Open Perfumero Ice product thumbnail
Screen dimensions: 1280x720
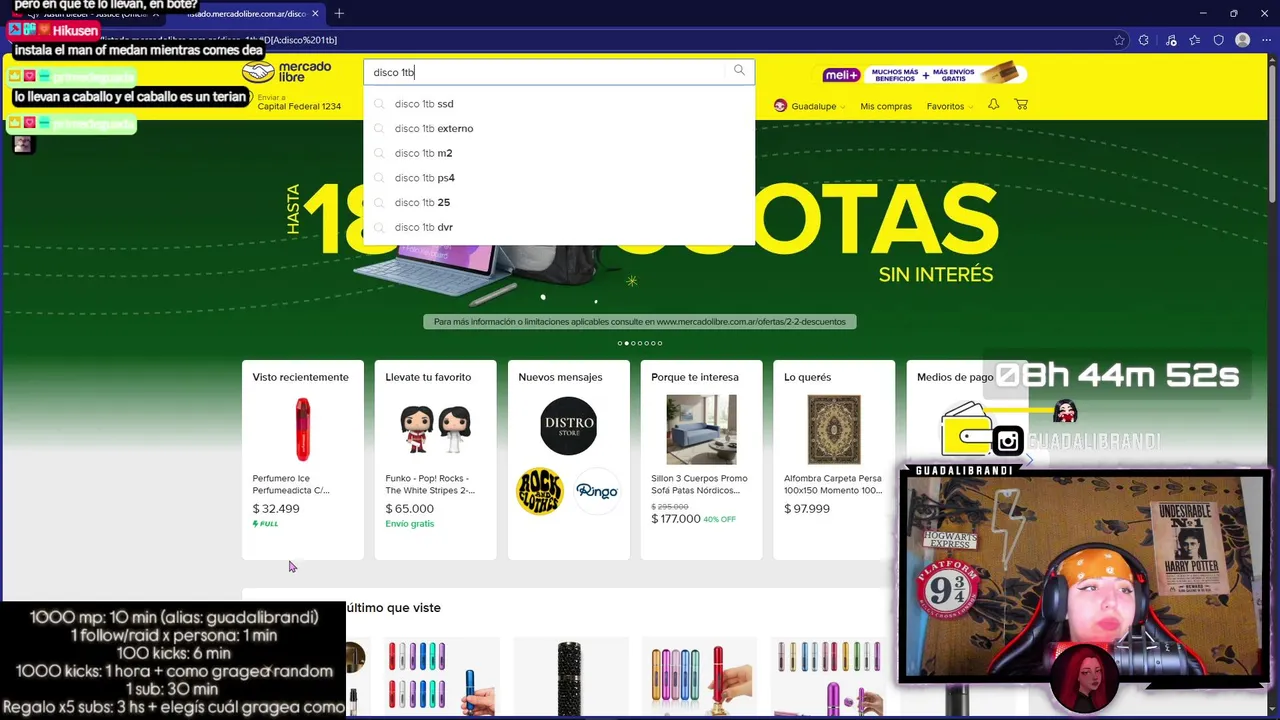[x=302, y=429]
